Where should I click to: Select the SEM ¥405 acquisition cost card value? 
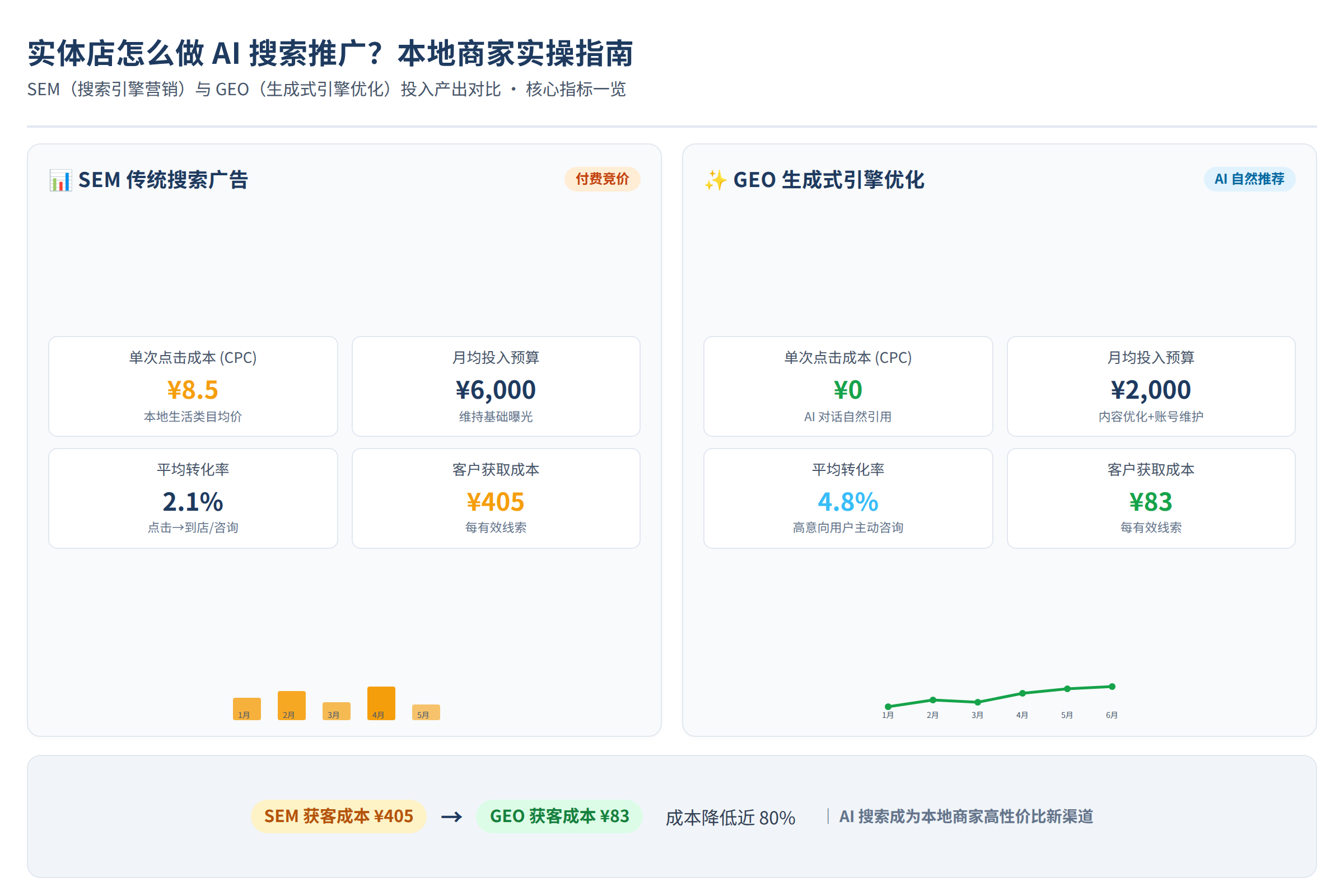pyautogui.click(x=496, y=502)
